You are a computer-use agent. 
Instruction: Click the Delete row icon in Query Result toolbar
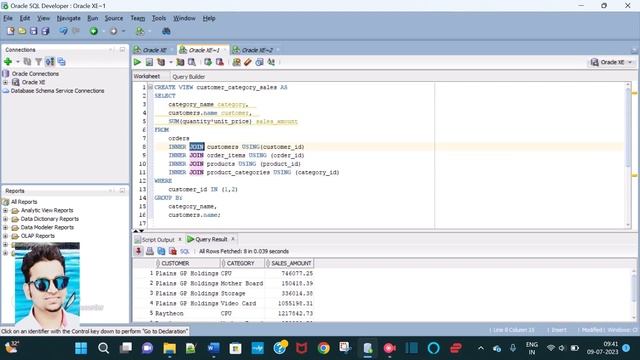tap(173, 251)
